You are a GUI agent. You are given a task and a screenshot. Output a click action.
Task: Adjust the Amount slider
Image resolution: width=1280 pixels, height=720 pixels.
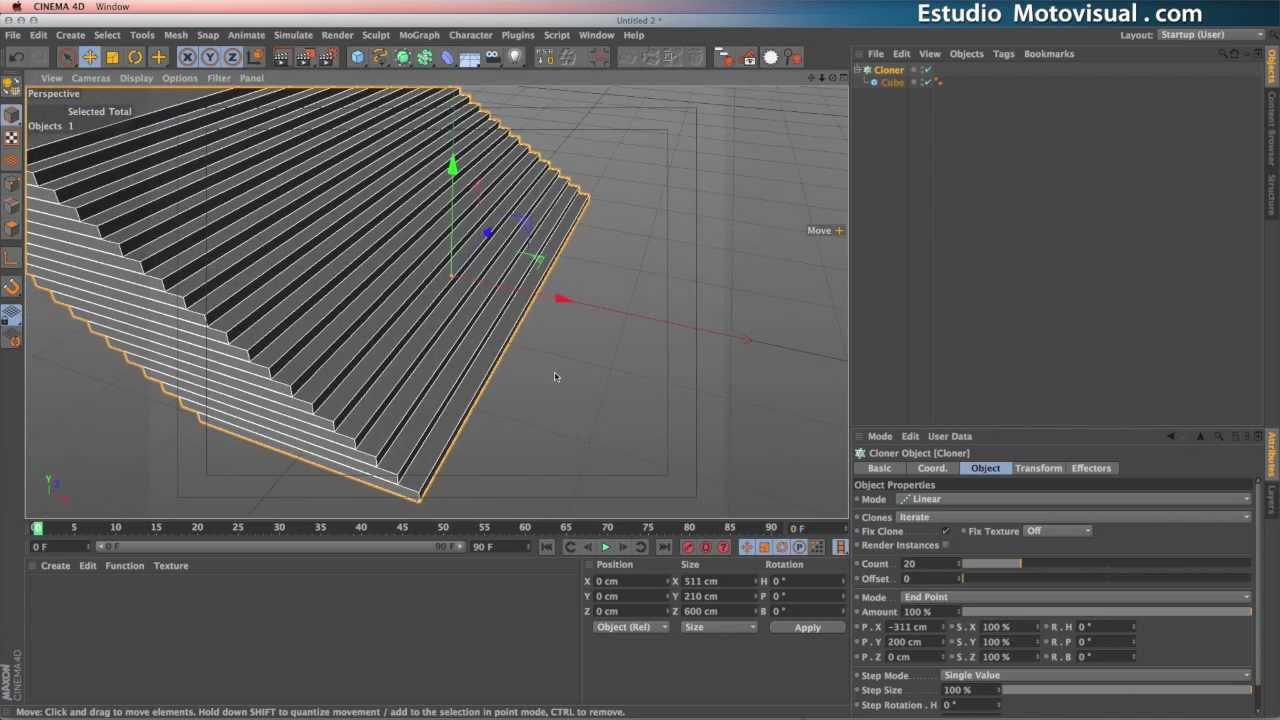[x=1106, y=612]
